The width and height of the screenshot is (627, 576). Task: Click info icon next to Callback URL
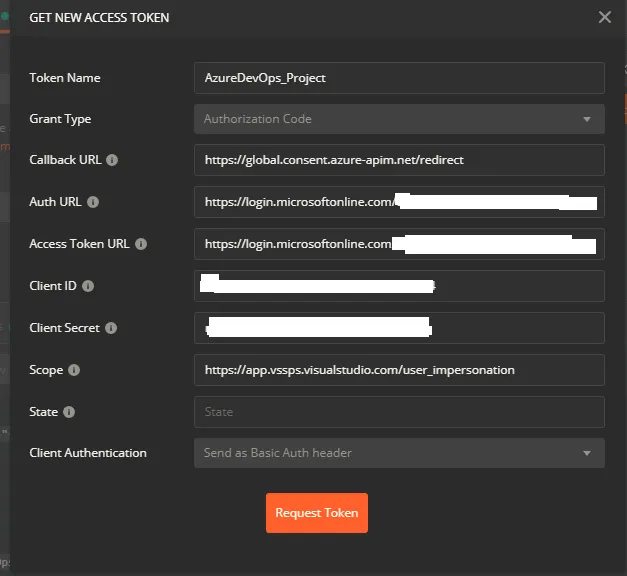tap(112, 160)
